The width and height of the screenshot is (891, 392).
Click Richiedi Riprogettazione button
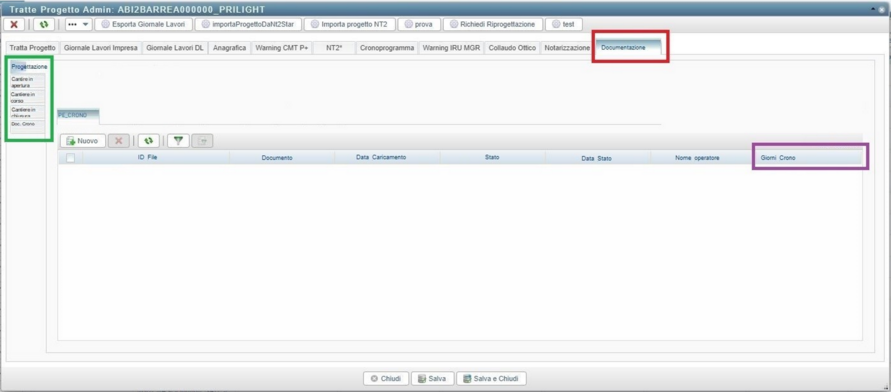pos(493,24)
